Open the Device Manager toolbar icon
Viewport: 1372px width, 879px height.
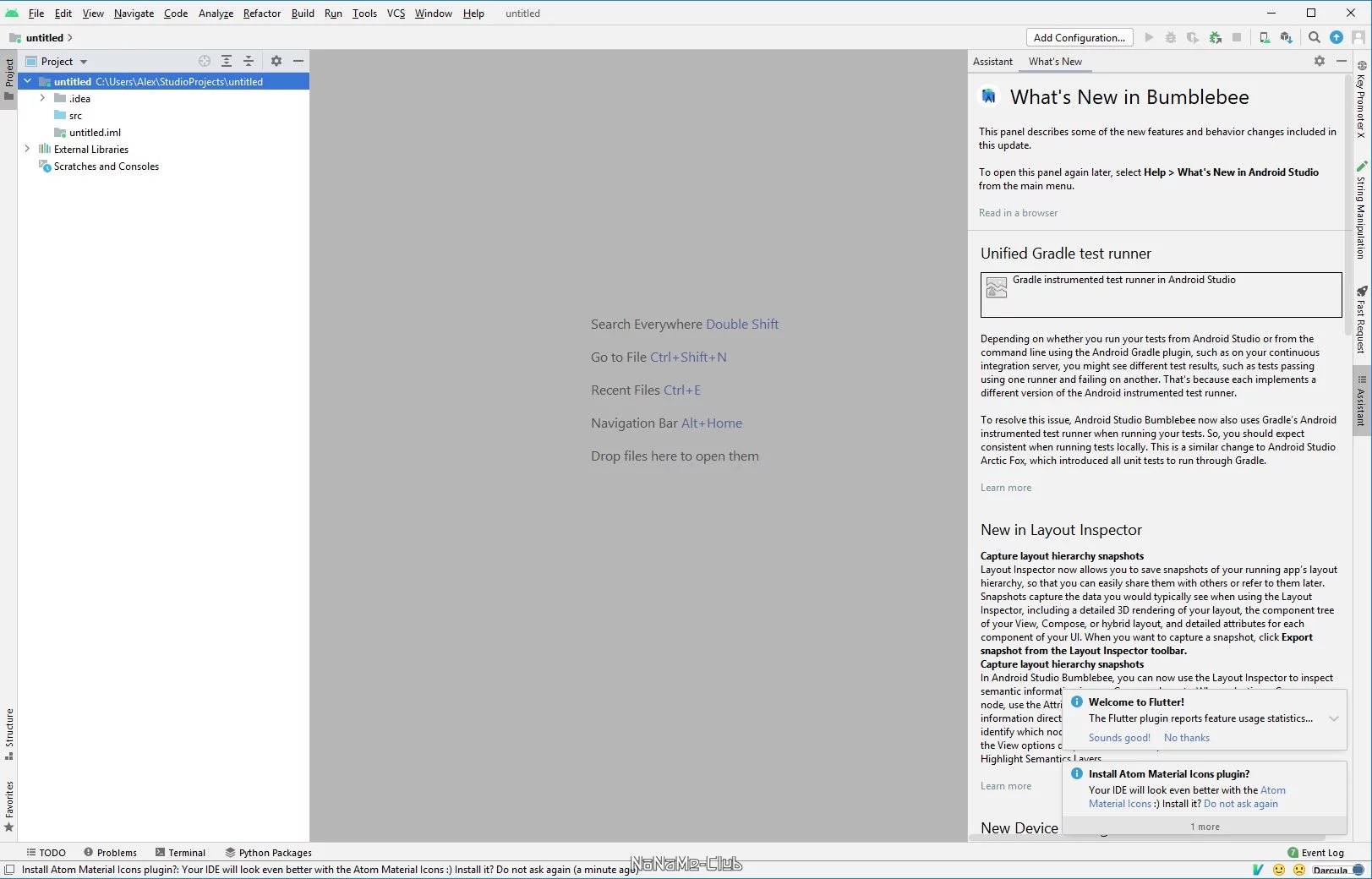(x=1264, y=37)
